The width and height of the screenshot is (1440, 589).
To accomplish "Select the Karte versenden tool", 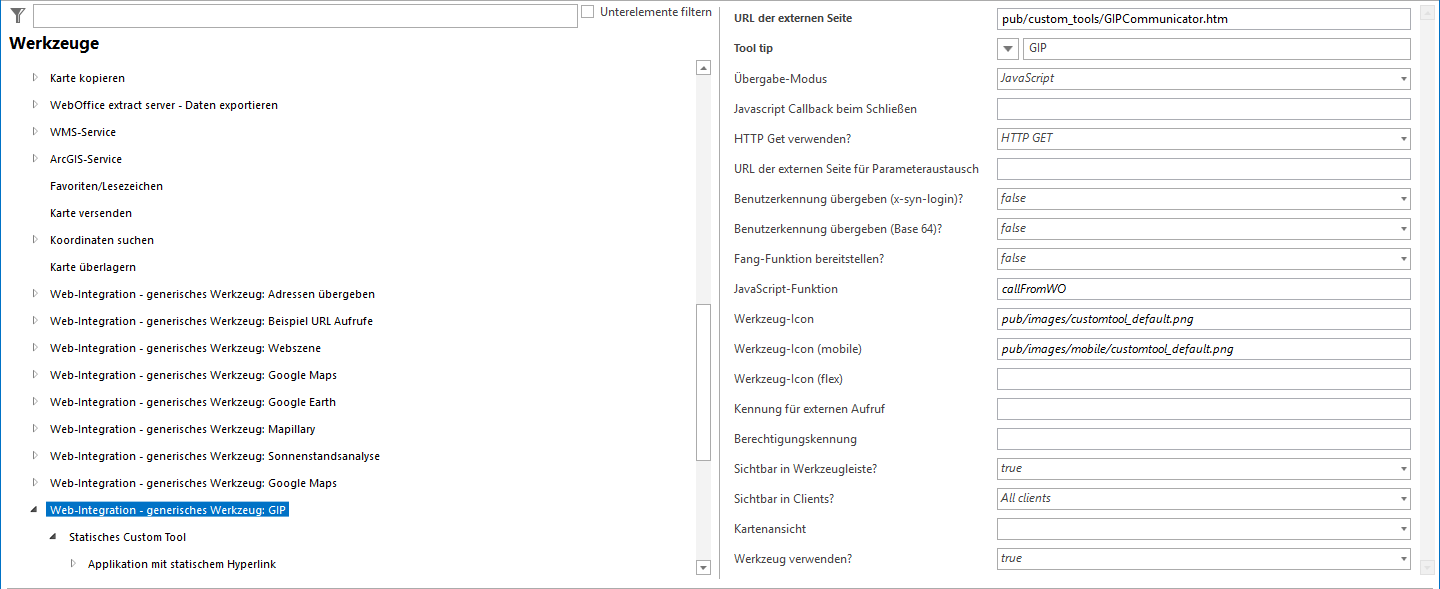I will [x=91, y=212].
